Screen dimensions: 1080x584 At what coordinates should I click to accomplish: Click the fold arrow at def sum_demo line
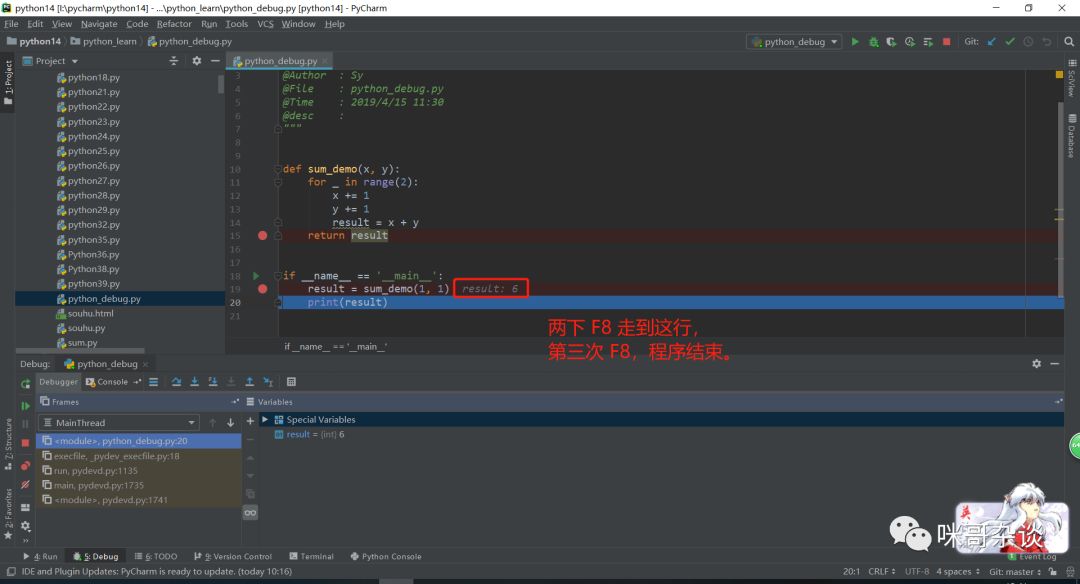[x=278, y=169]
